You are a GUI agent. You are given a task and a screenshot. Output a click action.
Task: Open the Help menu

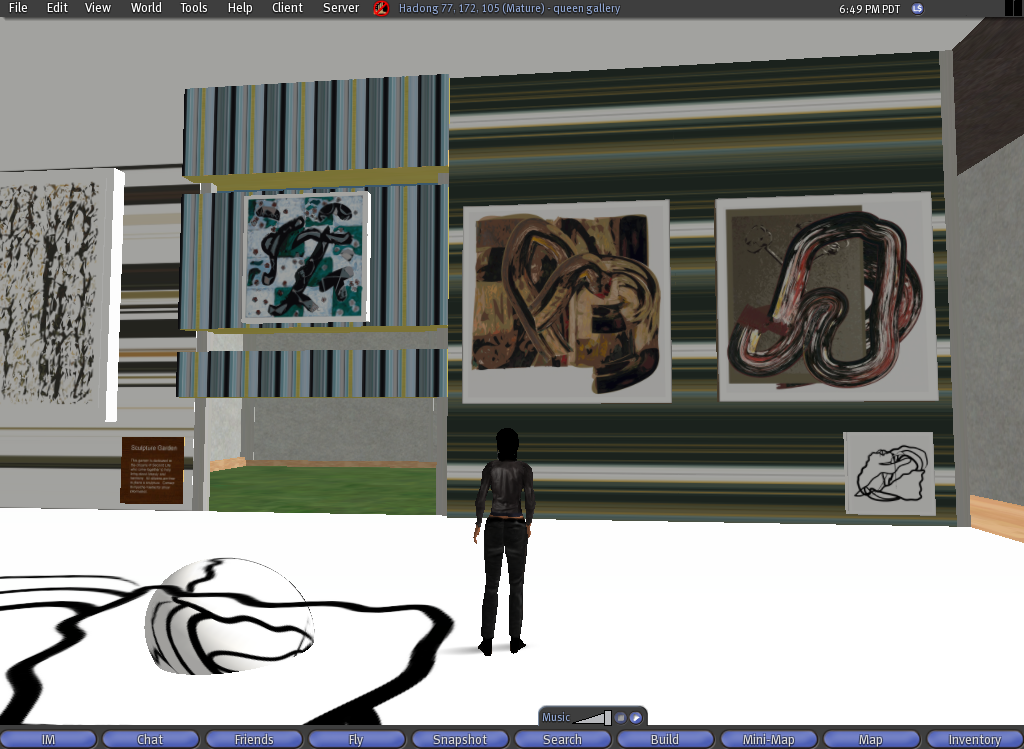240,8
